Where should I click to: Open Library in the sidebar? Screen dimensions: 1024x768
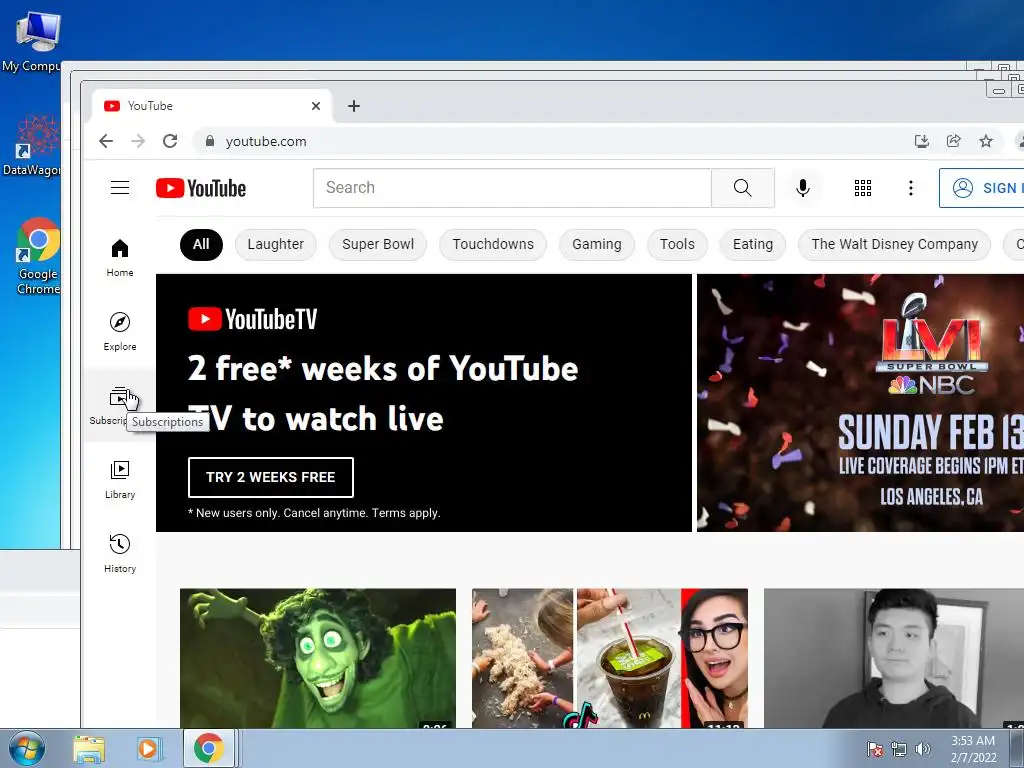click(x=120, y=480)
